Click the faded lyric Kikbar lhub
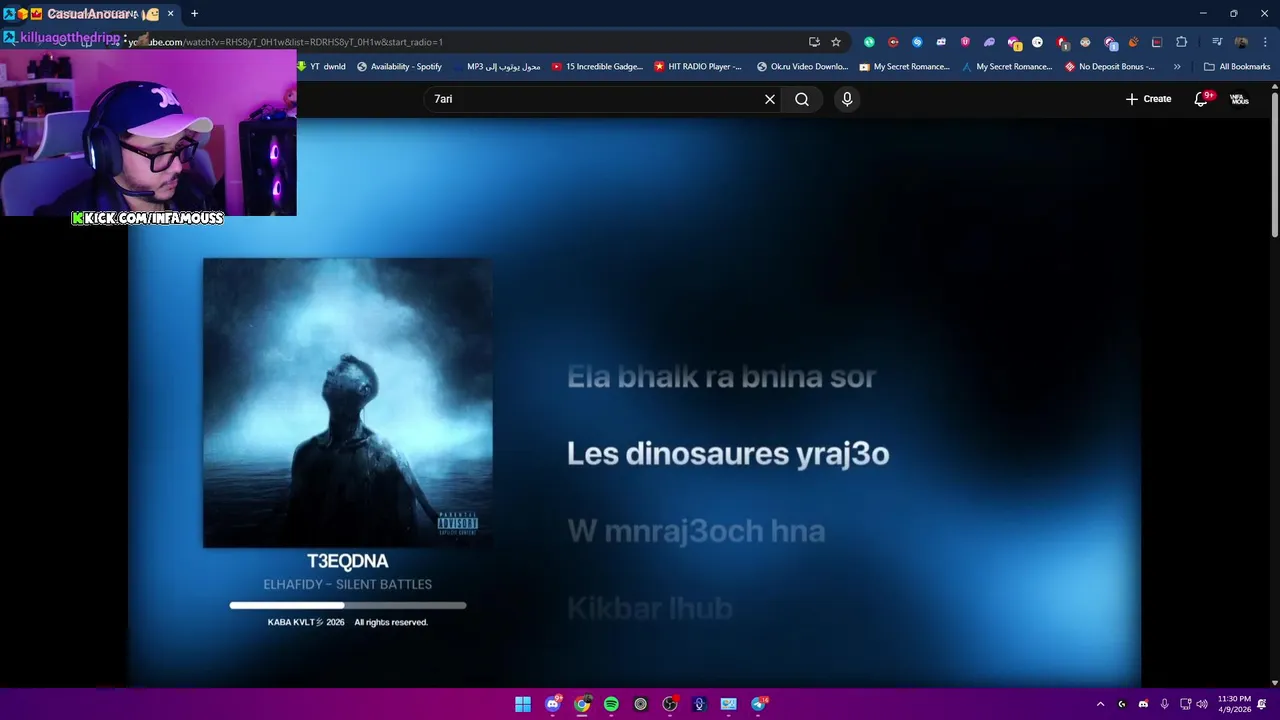 (x=650, y=608)
